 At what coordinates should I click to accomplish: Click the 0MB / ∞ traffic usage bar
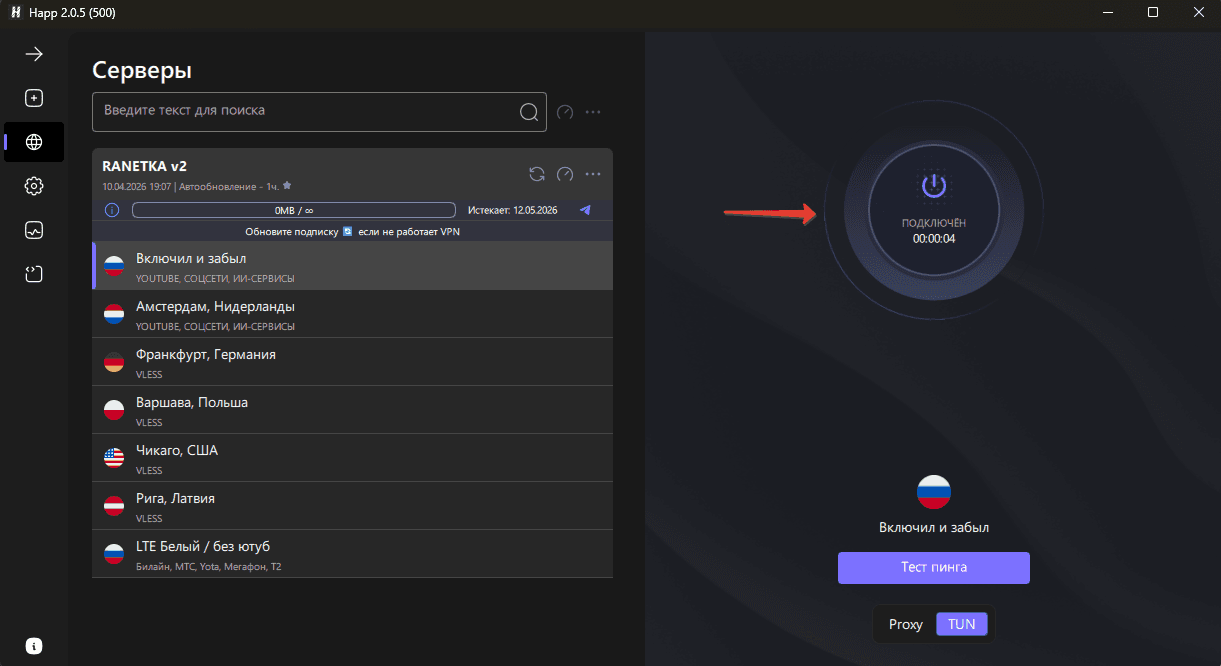295,210
